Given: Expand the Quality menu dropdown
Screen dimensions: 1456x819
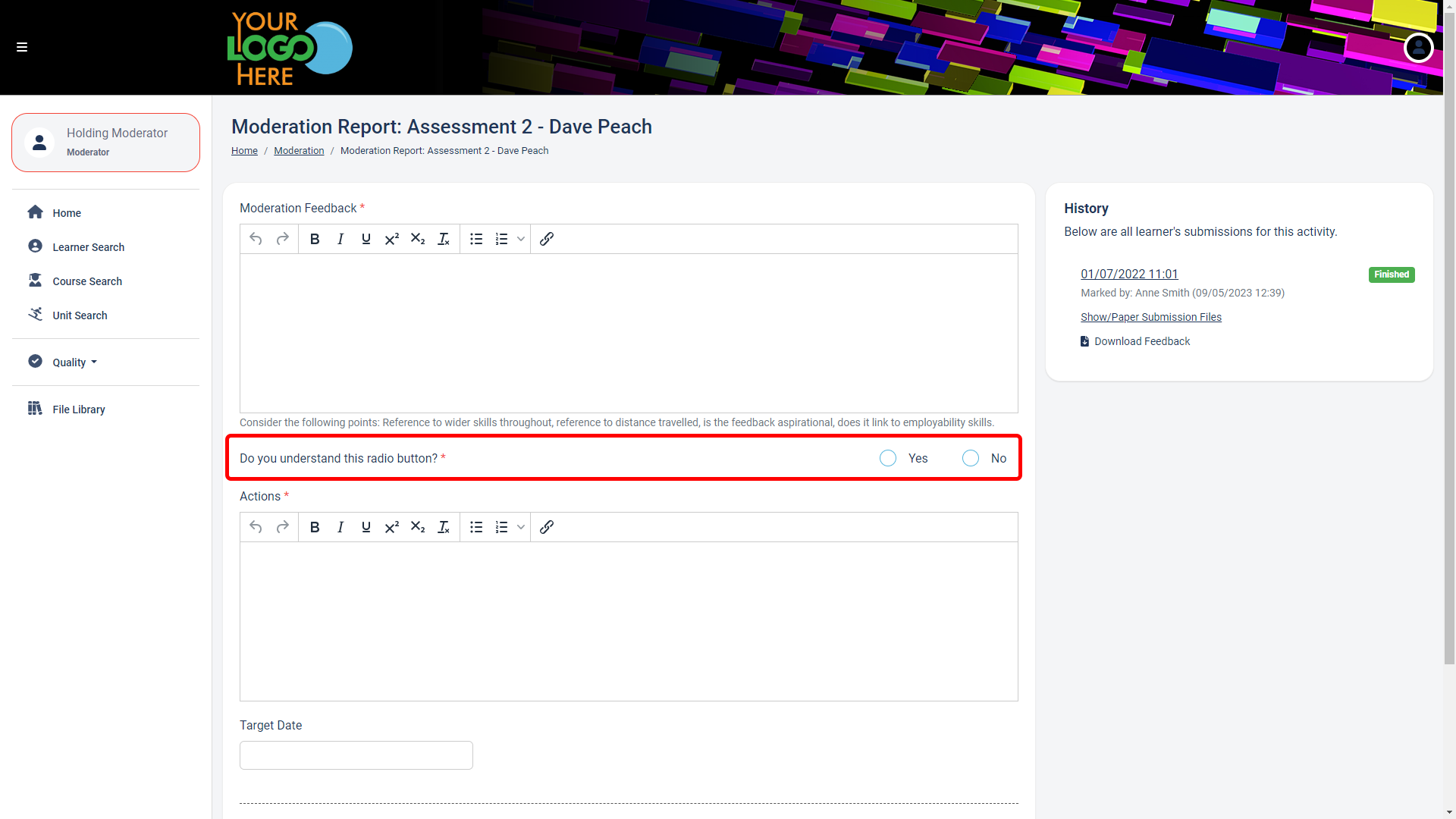Looking at the screenshot, I should pos(74,362).
